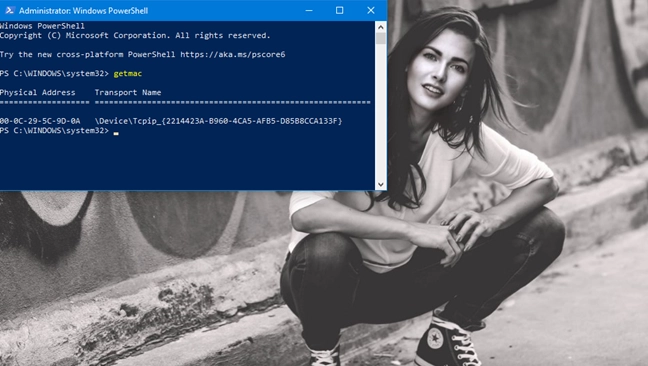The image size is (648, 366).
Task: Click the blinking cursor at last prompt
Action: click(116, 133)
